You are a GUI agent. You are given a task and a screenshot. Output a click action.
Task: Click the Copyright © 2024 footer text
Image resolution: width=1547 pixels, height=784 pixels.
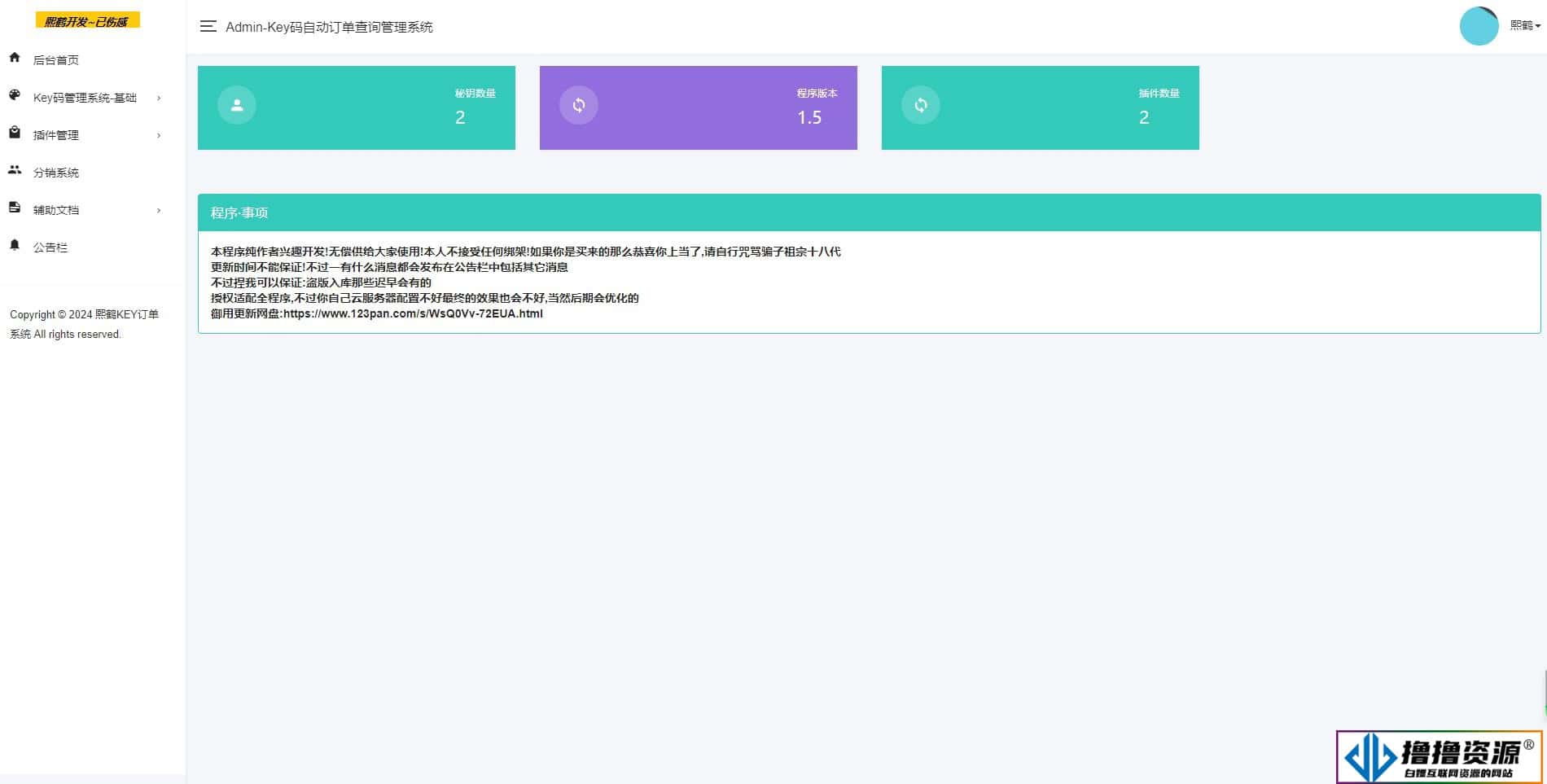click(x=84, y=324)
